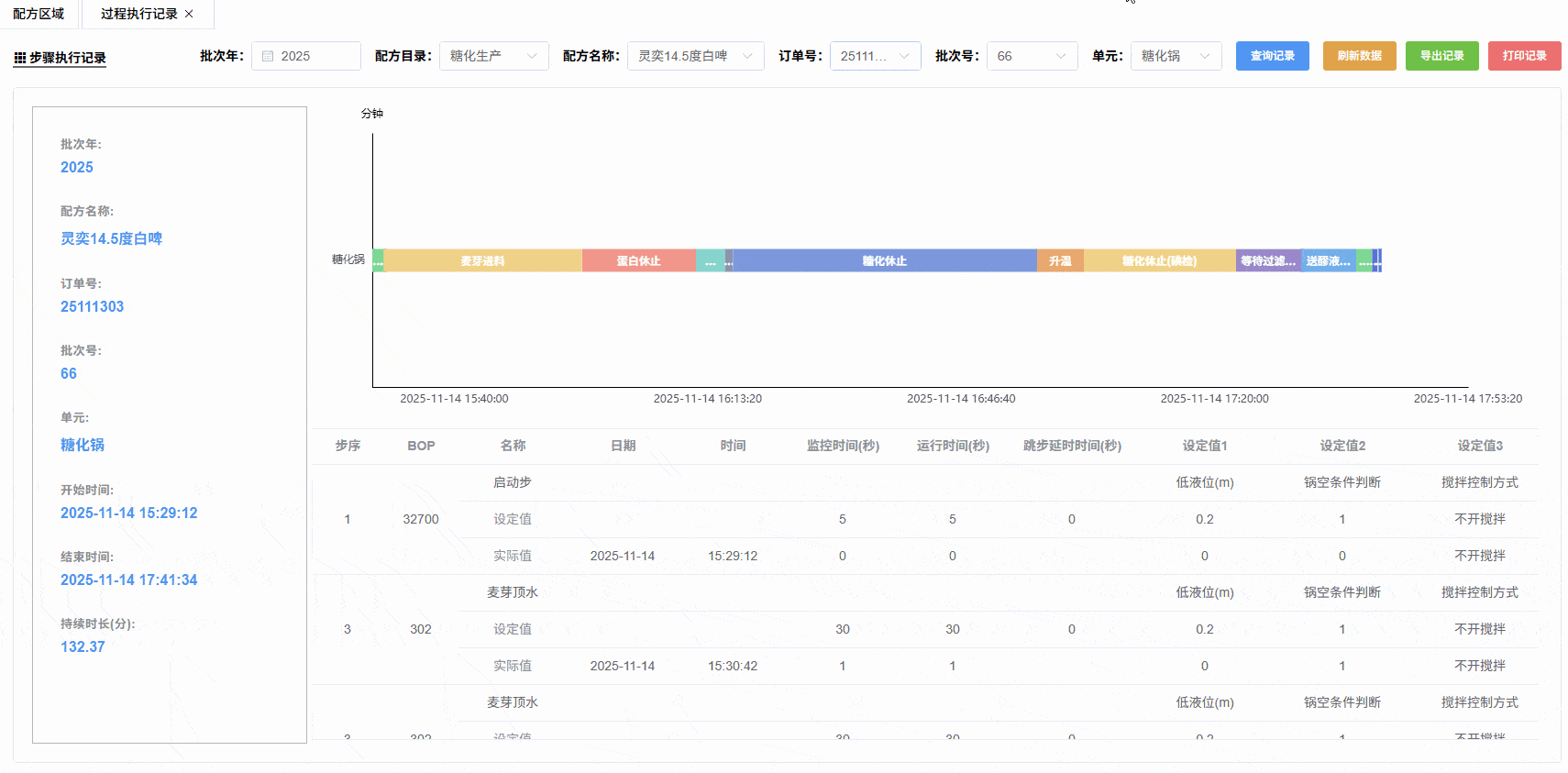Click the blue 糖化休止 bar segment
1568x773 pixels.
(x=885, y=260)
